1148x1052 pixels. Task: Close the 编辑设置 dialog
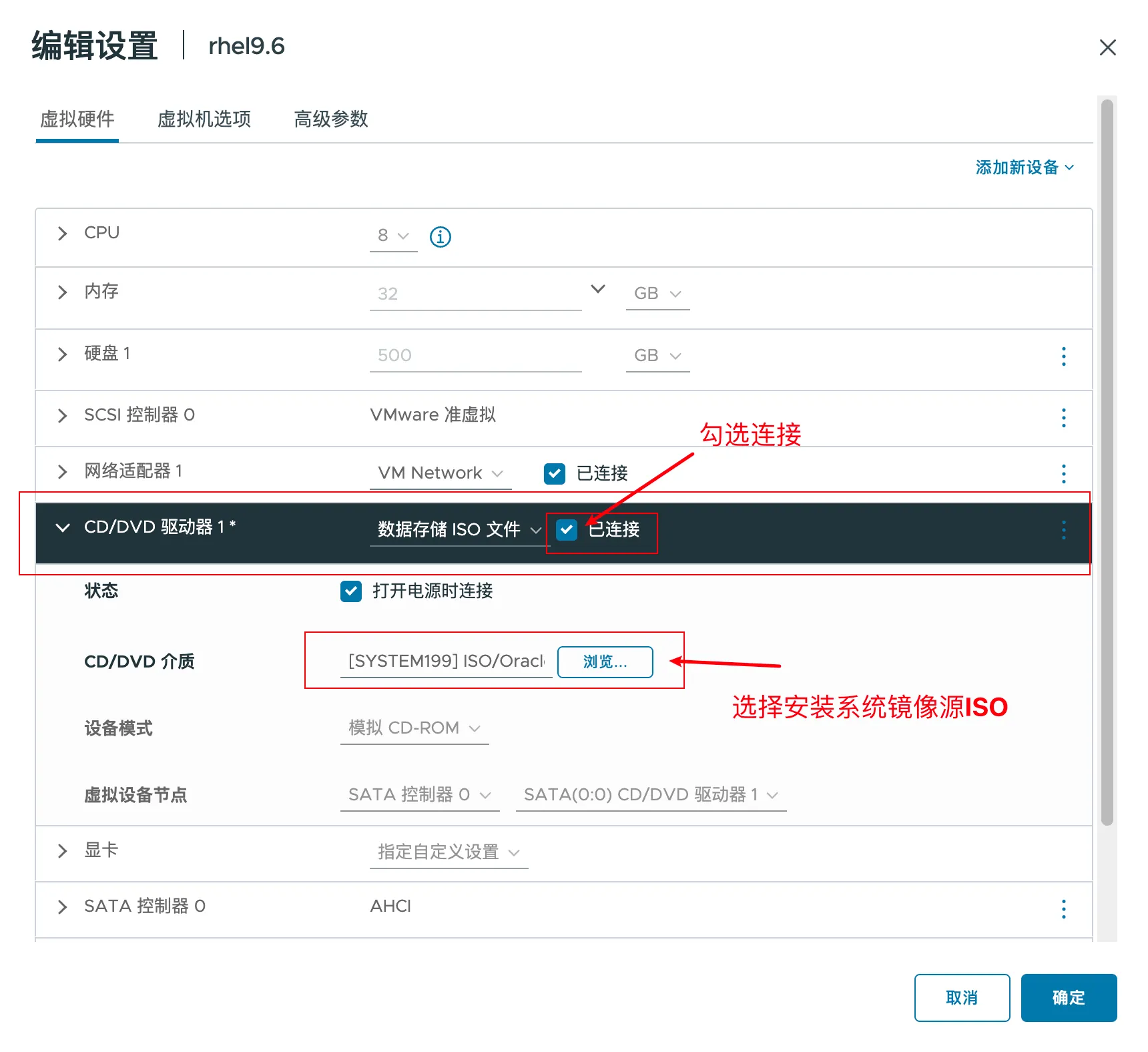[1108, 47]
